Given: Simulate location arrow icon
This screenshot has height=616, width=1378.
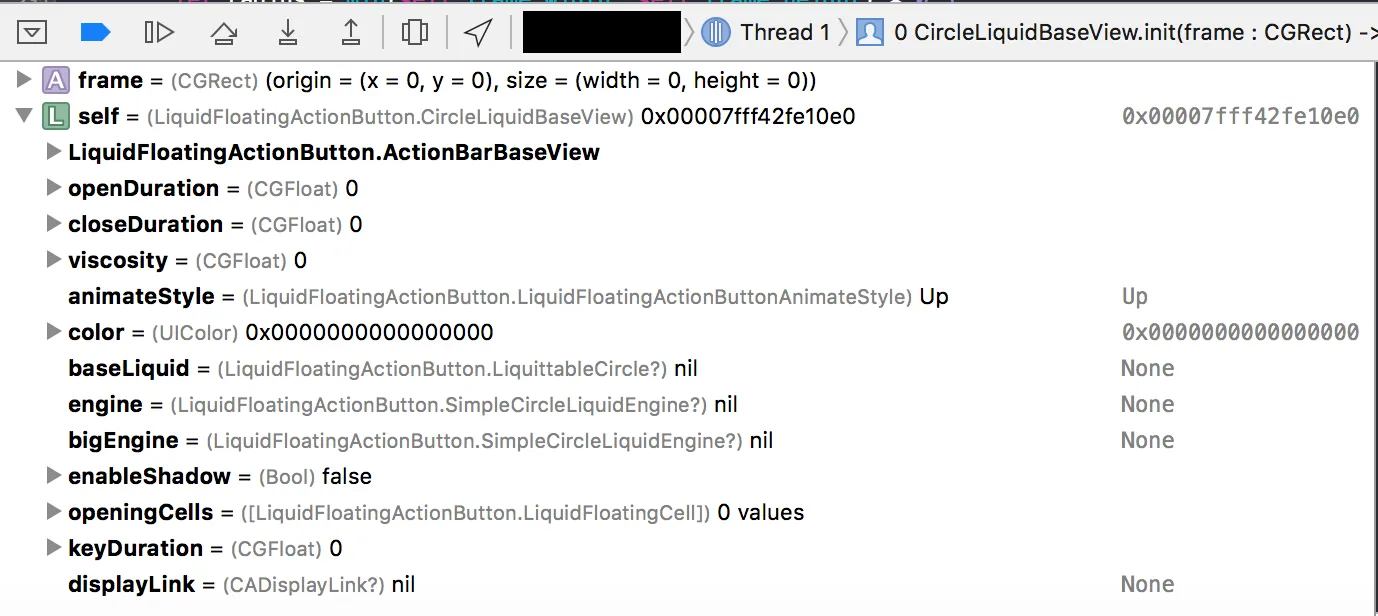Looking at the screenshot, I should click(478, 33).
